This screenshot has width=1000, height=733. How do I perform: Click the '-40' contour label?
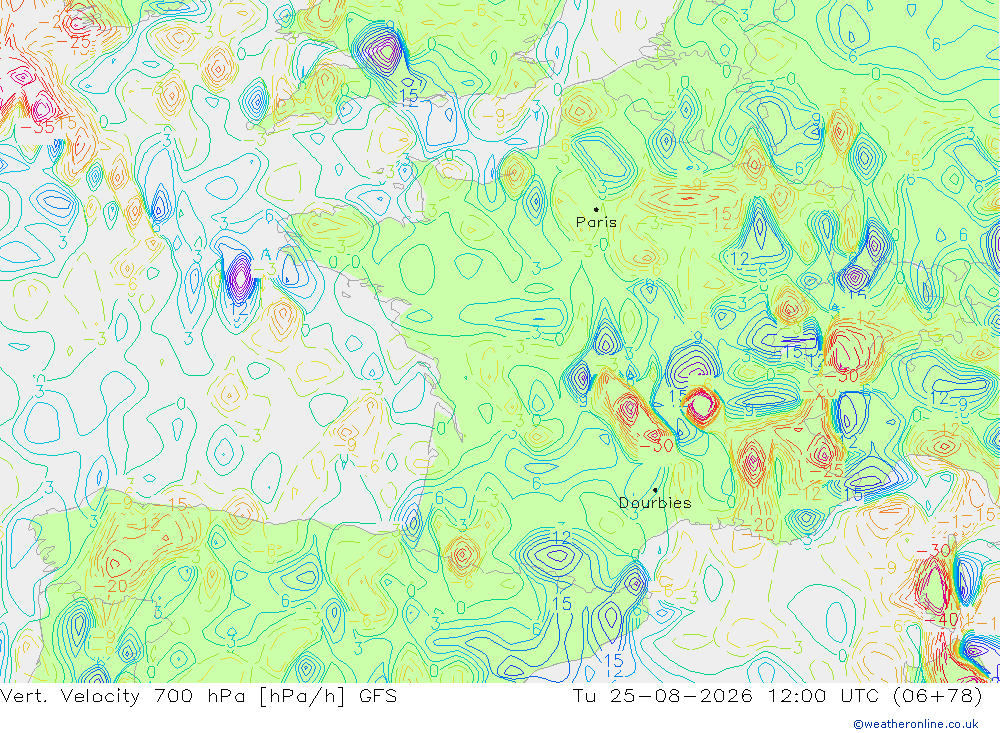941,619
